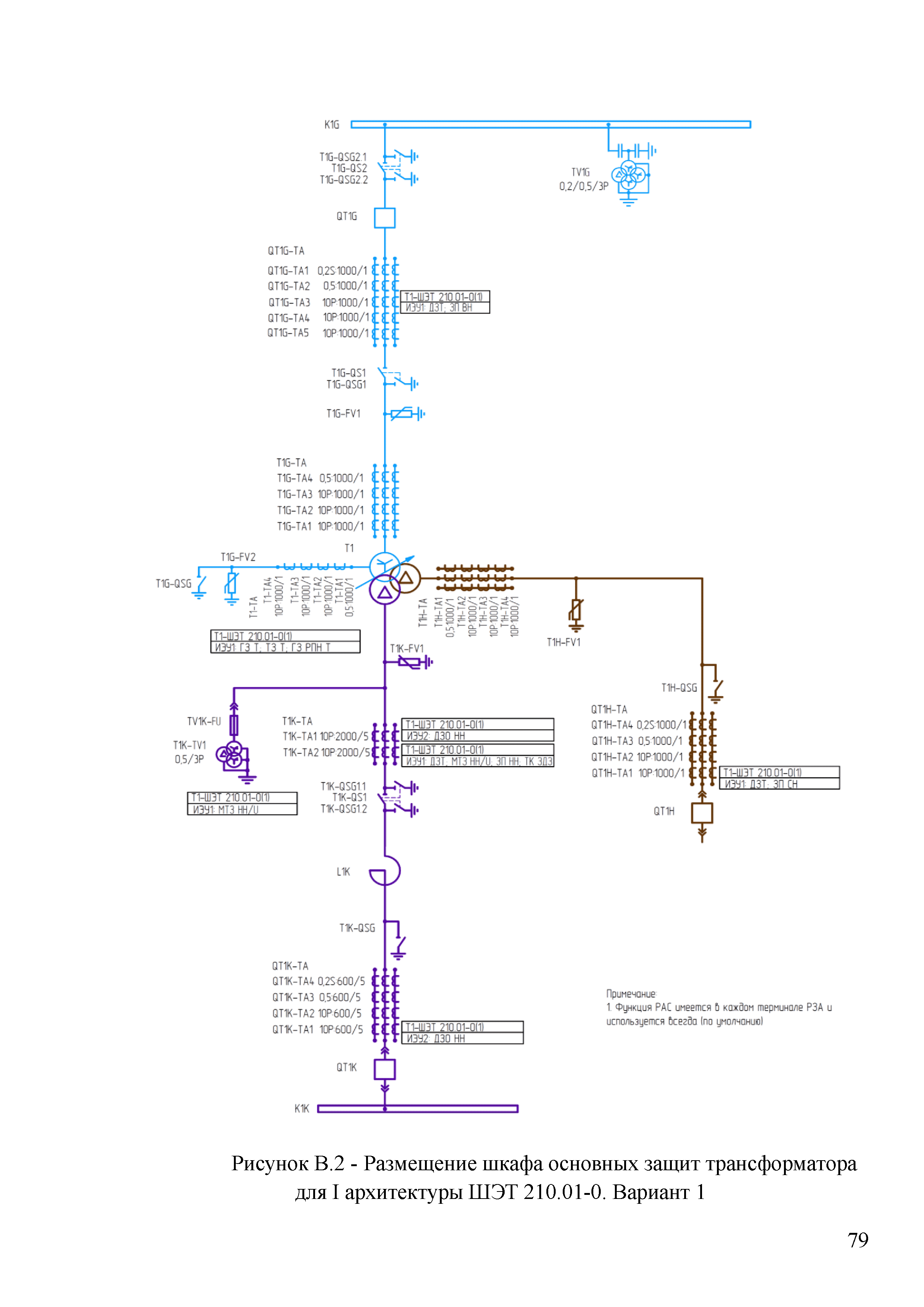Click the label 'QT1K-TA4 0,2S:600/5'
The width and height of the screenshot is (924, 1307).
pos(319,981)
